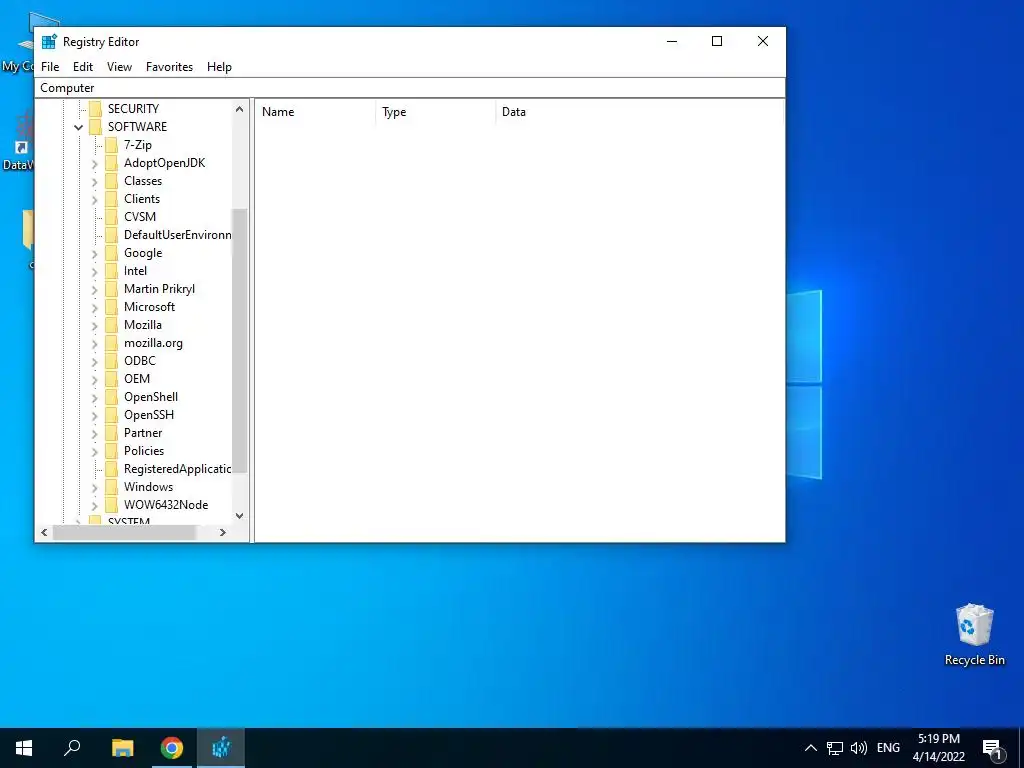1024x768 pixels.
Task: Open the File menu
Action: (50, 67)
